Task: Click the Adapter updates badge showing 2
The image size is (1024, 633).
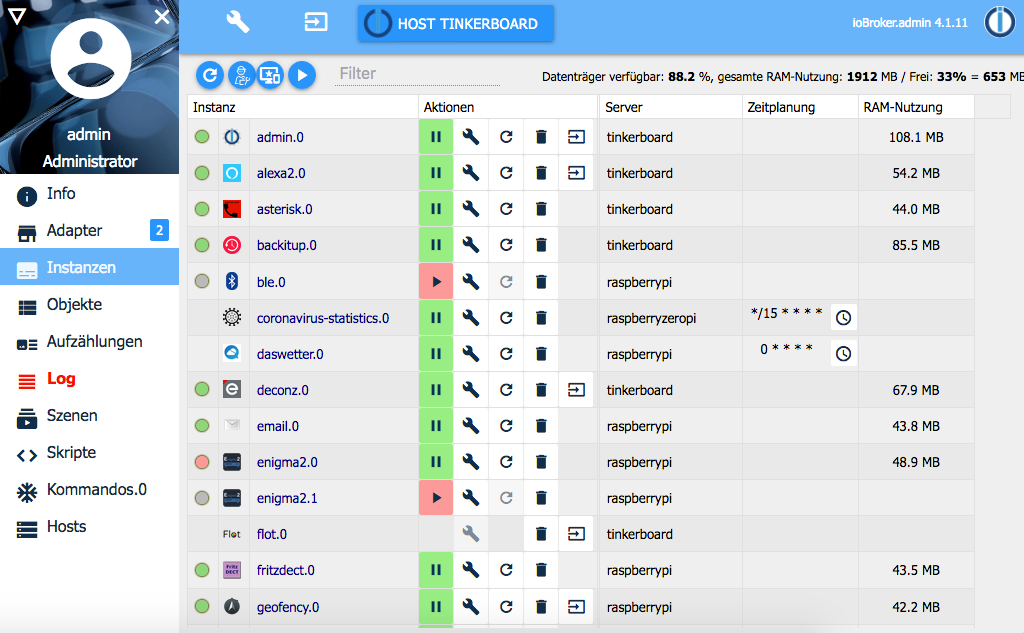Action: pyautogui.click(x=159, y=230)
